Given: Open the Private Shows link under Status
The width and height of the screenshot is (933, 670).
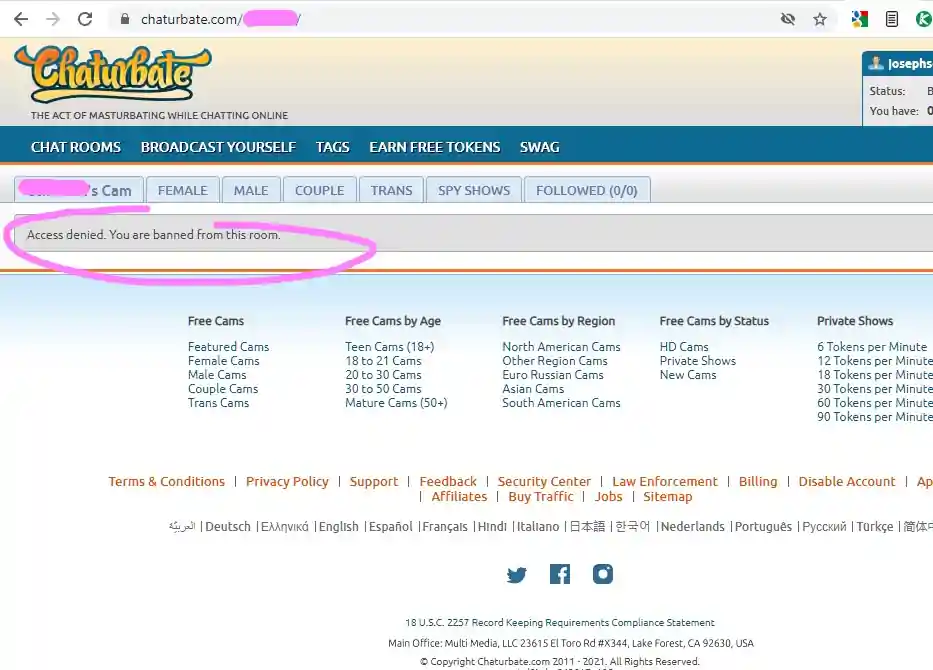Looking at the screenshot, I should coord(698,361).
